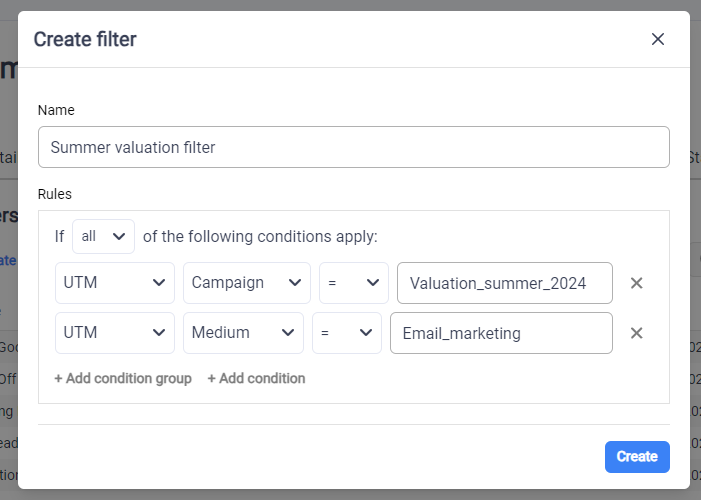Click the Name label text
The width and height of the screenshot is (701, 500).
tap(56, 110)
